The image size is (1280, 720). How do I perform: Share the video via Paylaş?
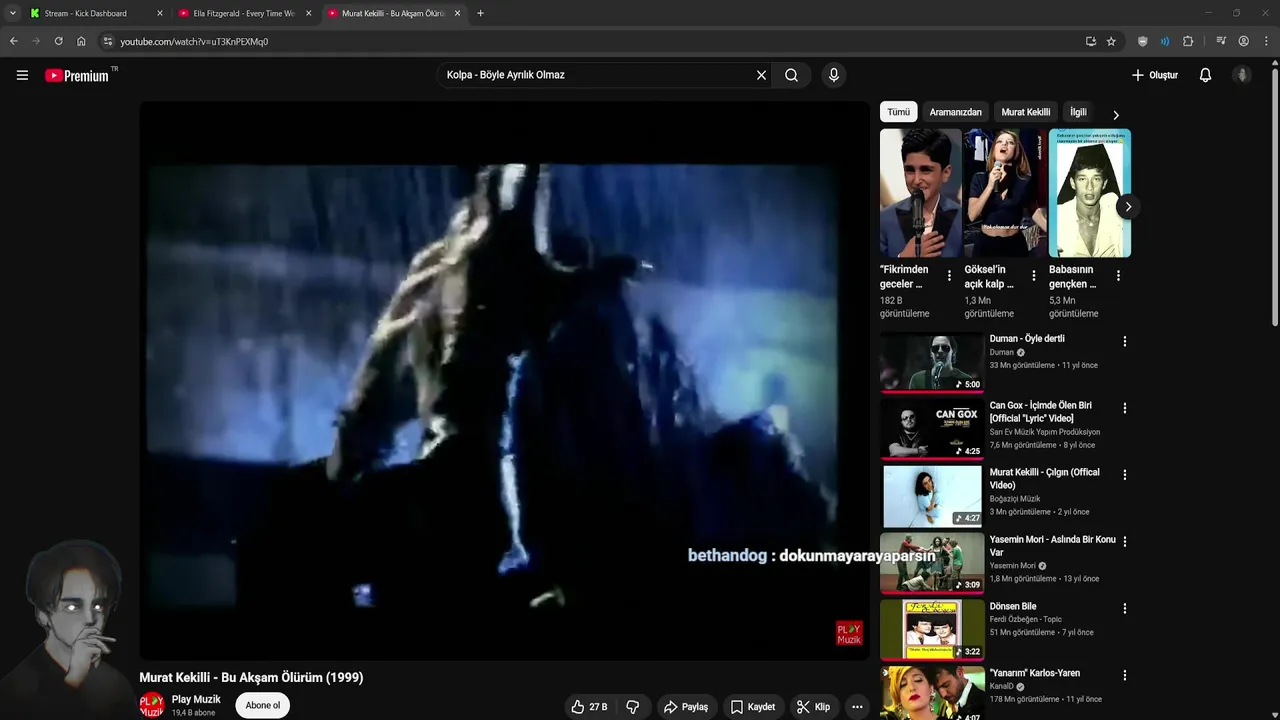[686, 707]
